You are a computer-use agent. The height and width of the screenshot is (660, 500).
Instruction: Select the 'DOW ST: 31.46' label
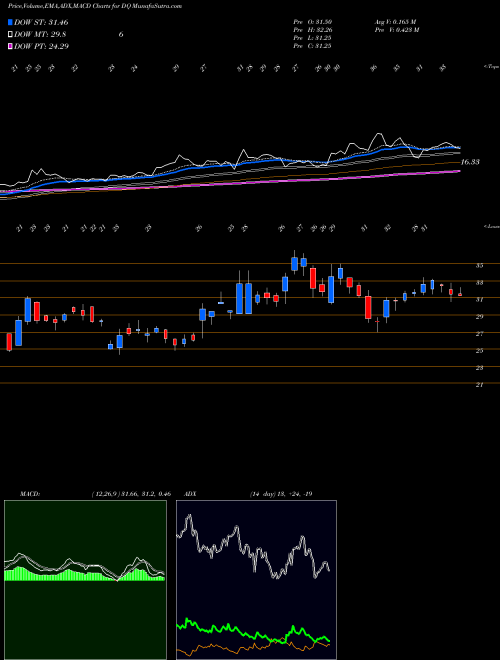(x=41, y=22)
